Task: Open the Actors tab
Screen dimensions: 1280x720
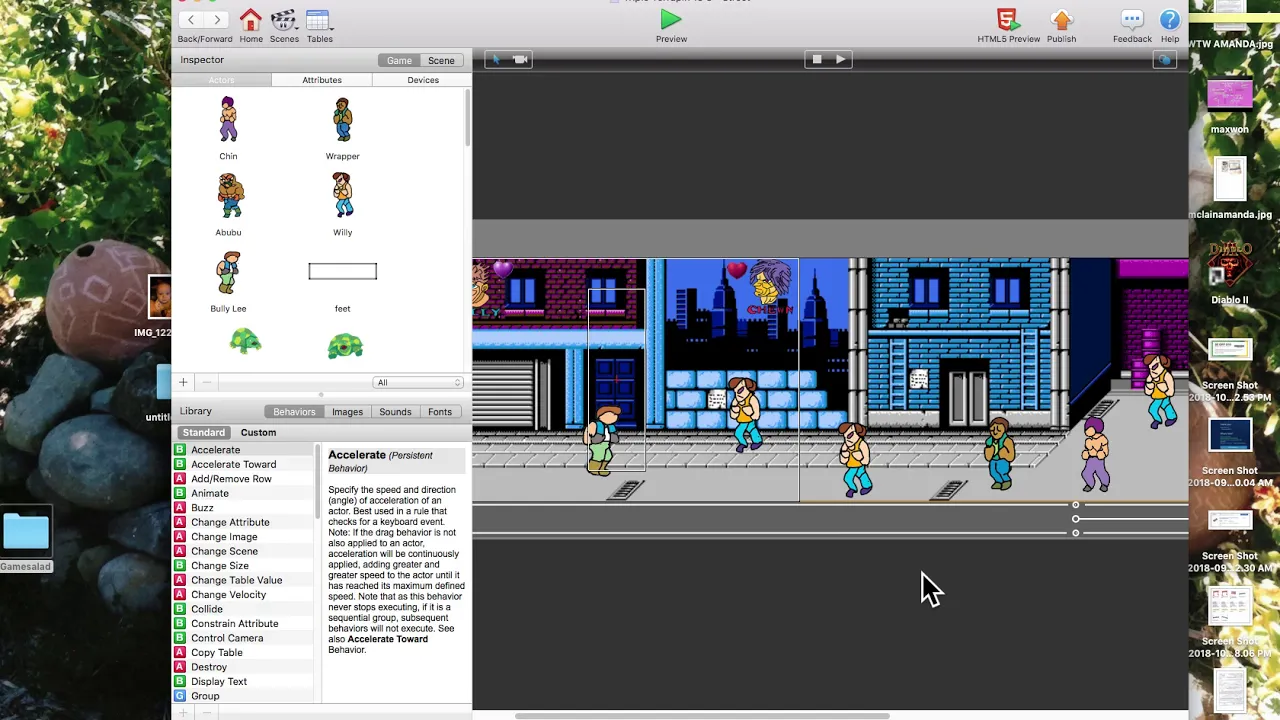Action: 221,80
